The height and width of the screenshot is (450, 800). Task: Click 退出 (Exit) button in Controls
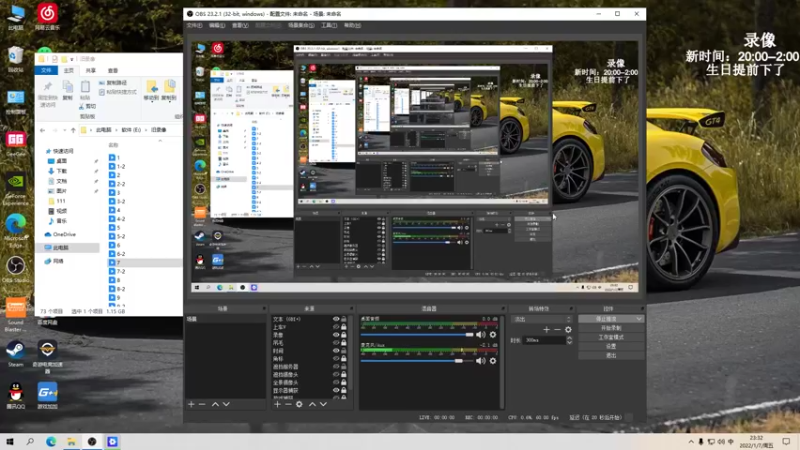(611, 355)
